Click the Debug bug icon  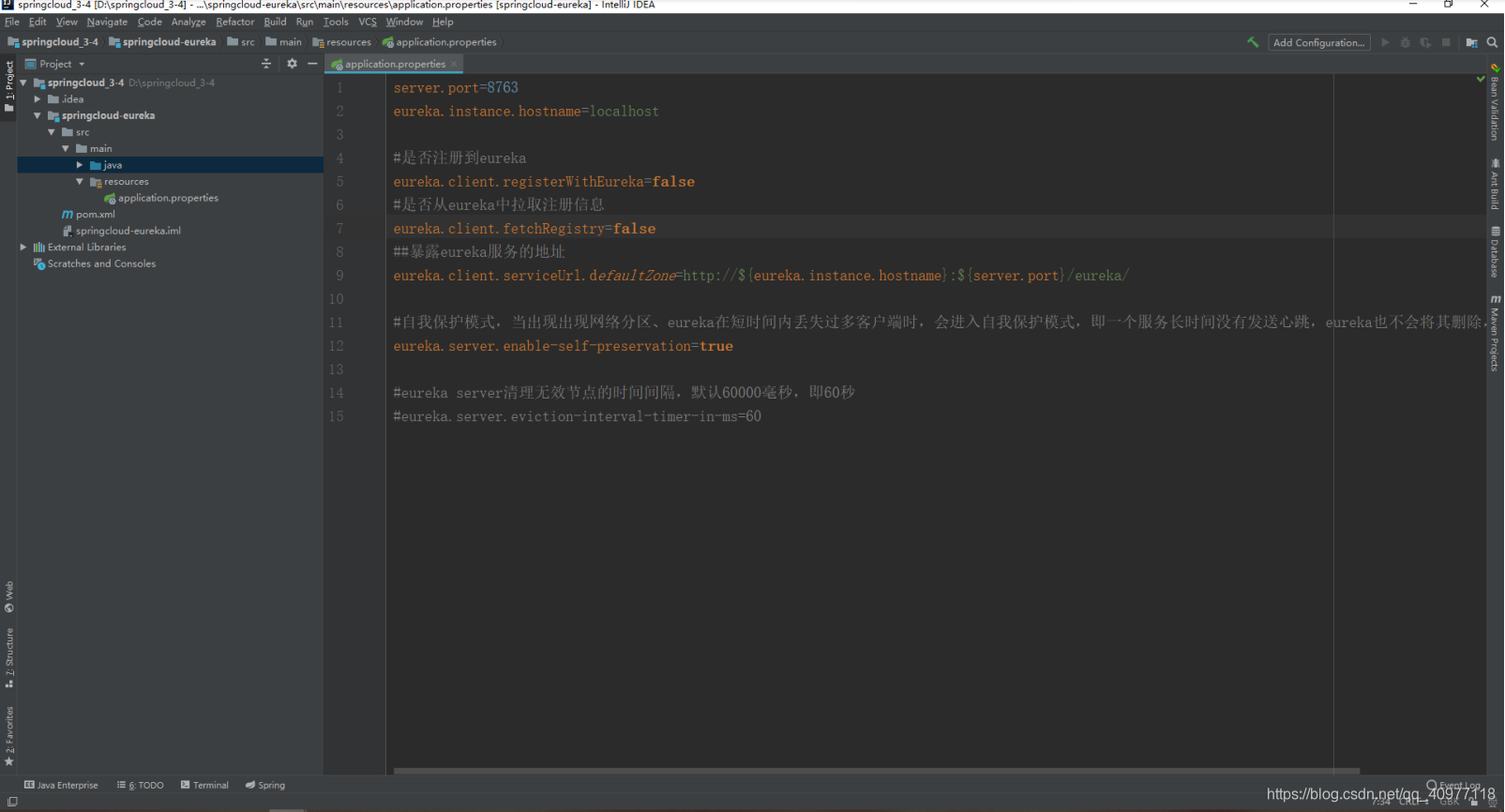(x=1405, y=42)
